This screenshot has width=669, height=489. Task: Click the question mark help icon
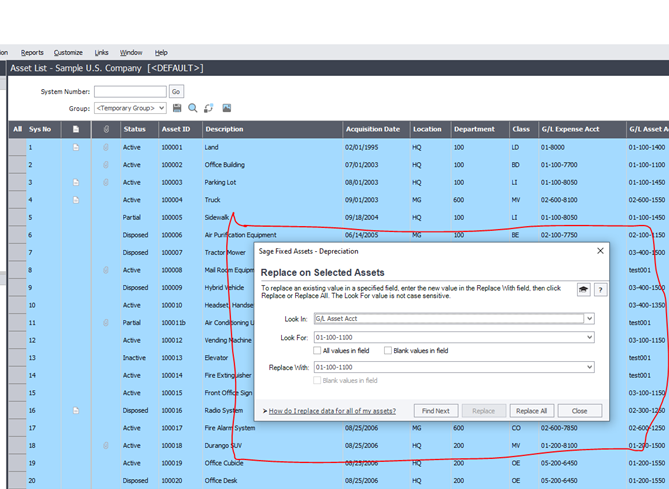click(x=601, y=289)
